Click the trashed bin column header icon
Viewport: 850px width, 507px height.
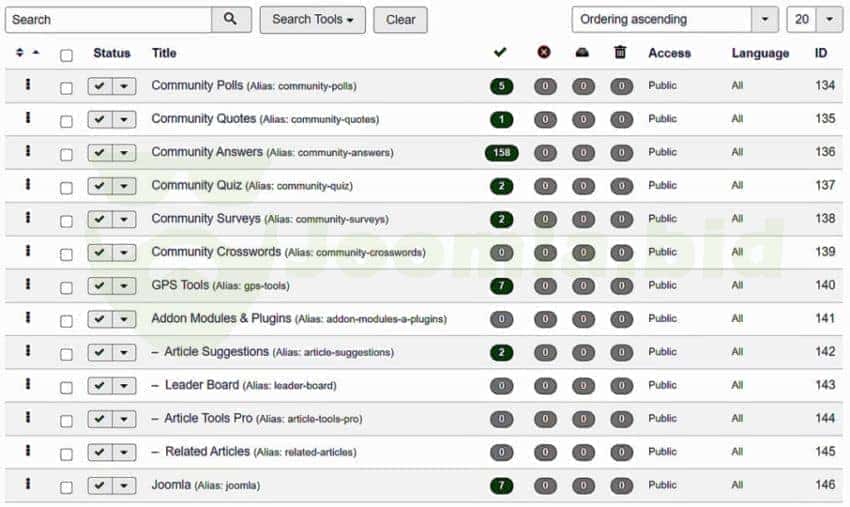tap(620, 53)
